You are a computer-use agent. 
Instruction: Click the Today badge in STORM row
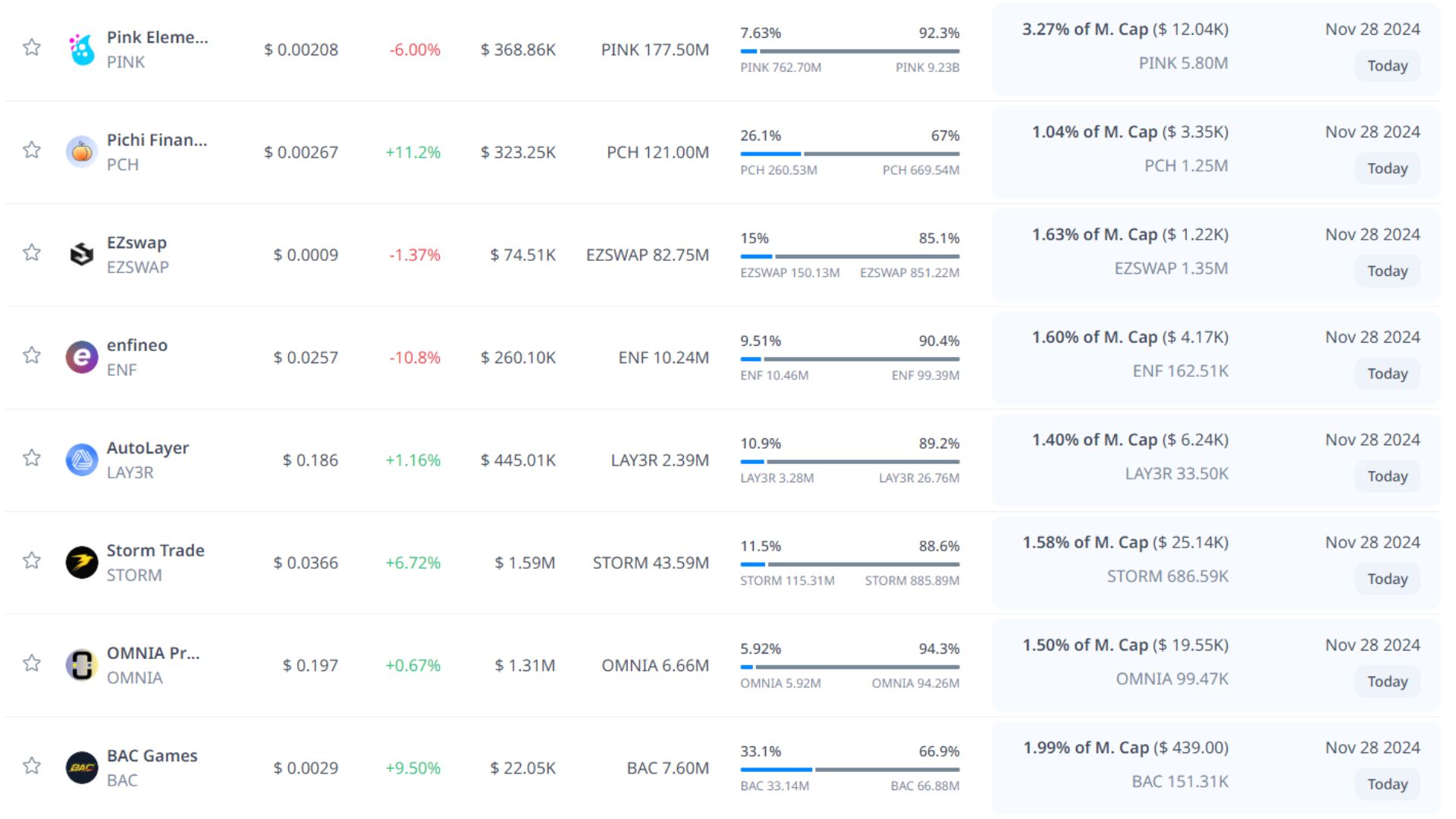click(x=1387, y=579)
